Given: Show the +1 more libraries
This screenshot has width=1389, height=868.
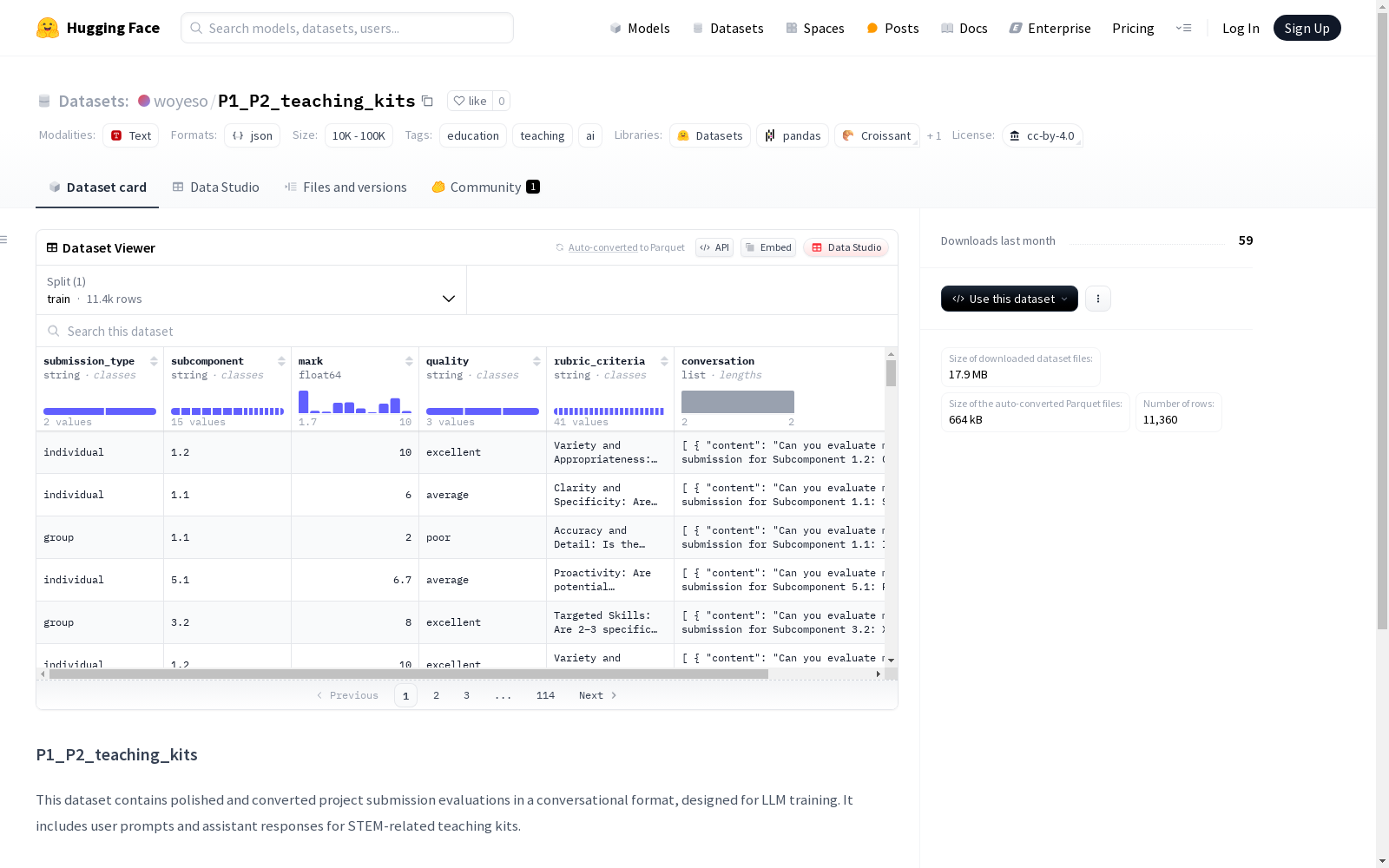Looking at the screenshot, I should [x=934, y=135].
